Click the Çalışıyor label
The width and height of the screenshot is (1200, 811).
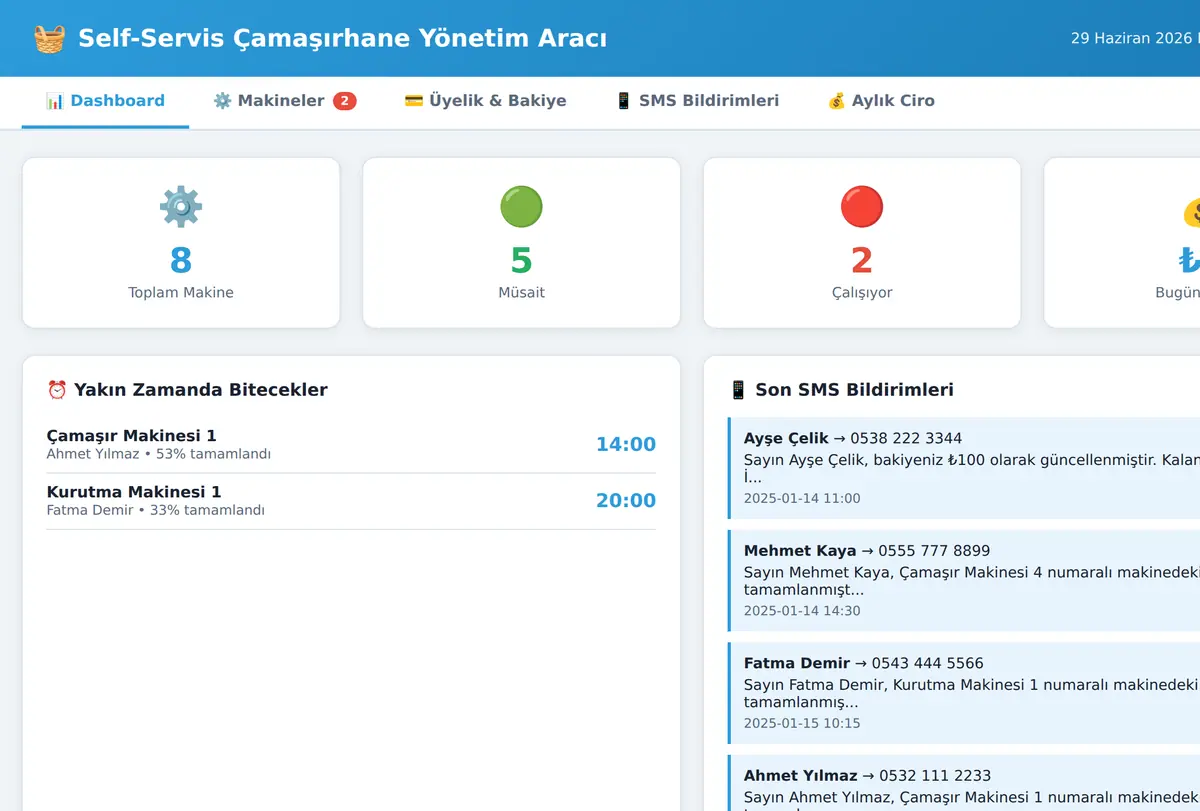tap(862, 293)
